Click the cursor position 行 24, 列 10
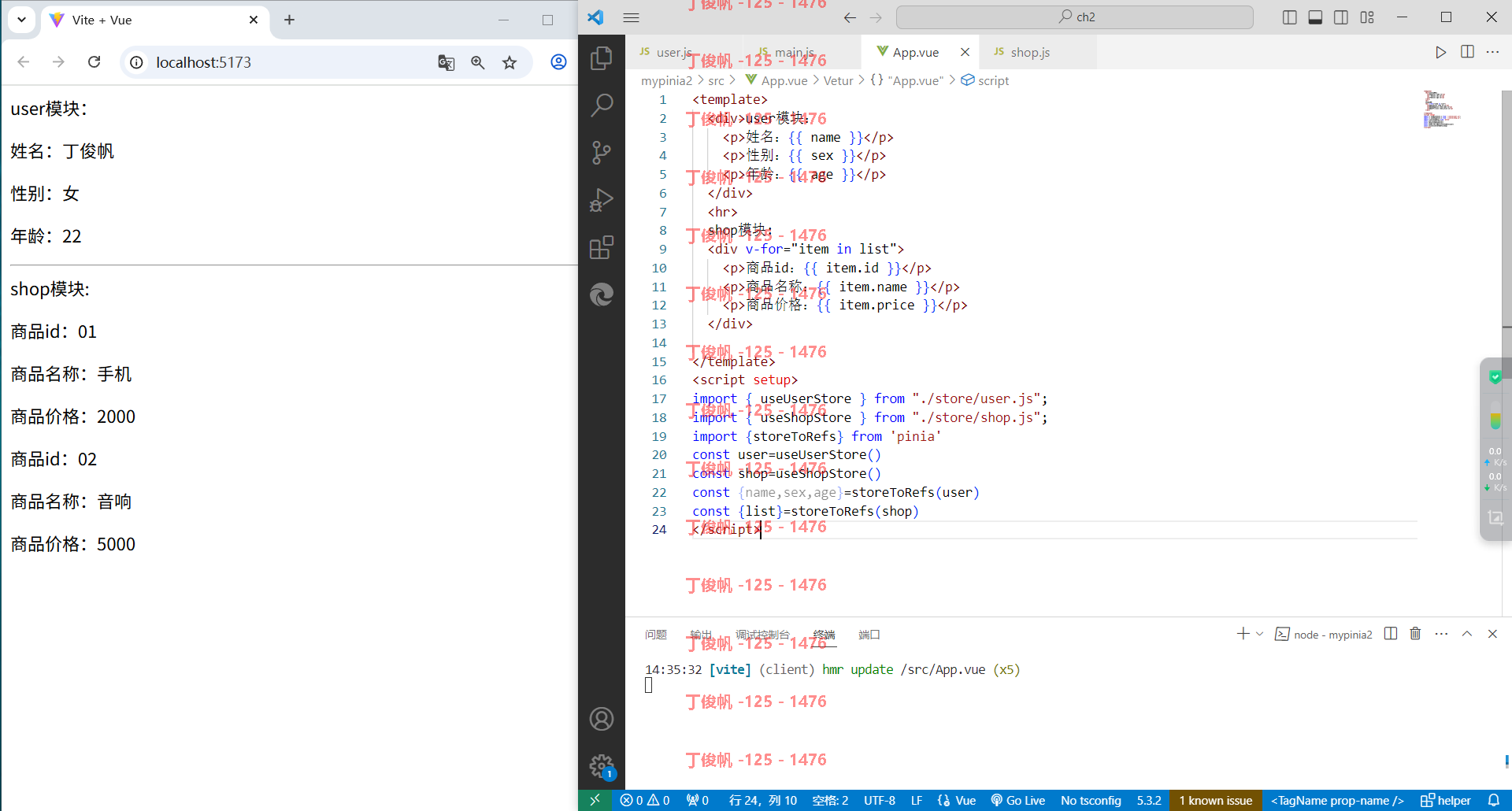This screenshot has width=1512, height=811. tap(763, 801)
